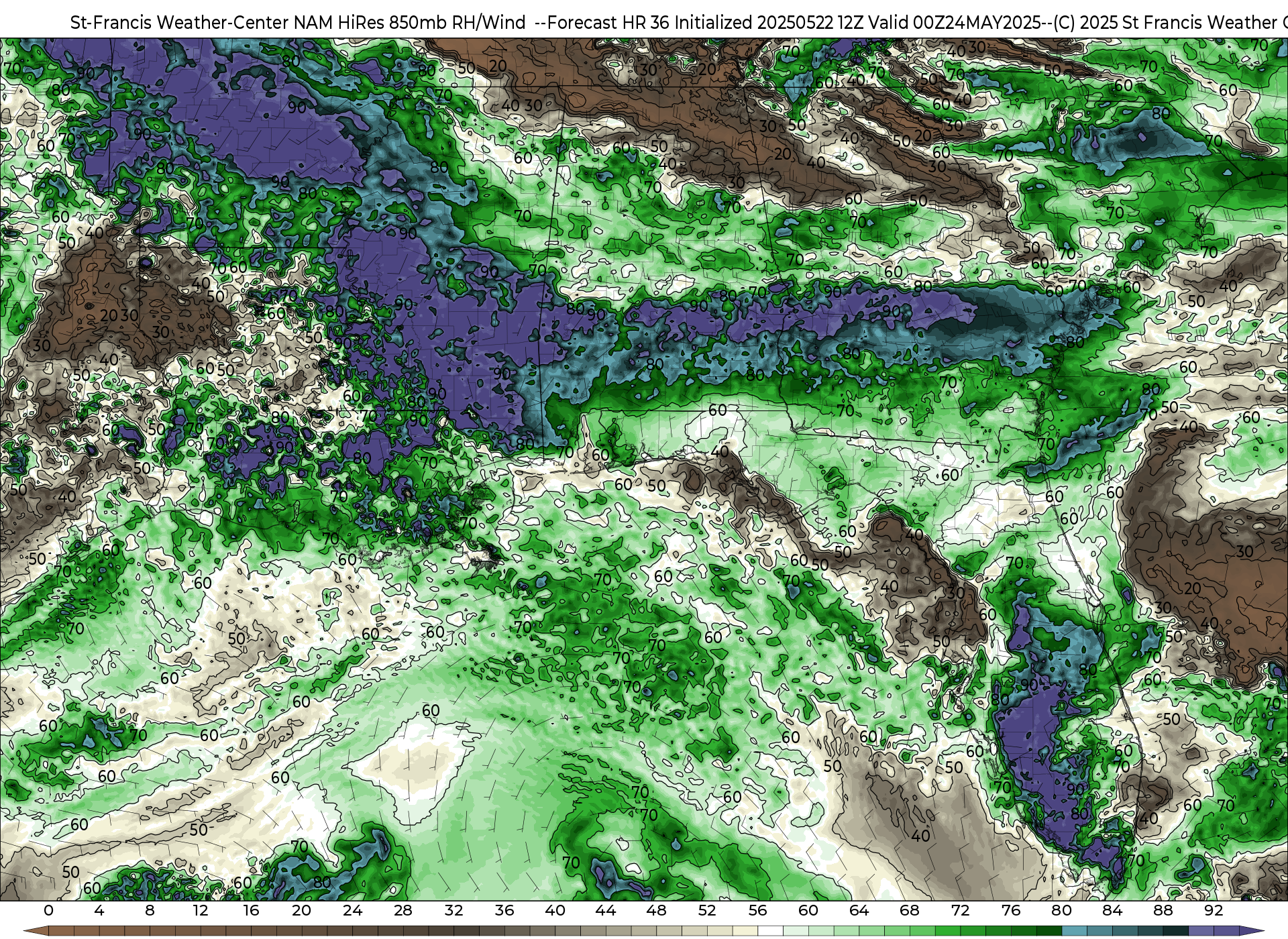Screen dimensions: 1288x939
Task: Click the colorbar label "16"
Action: coord(251,910)
